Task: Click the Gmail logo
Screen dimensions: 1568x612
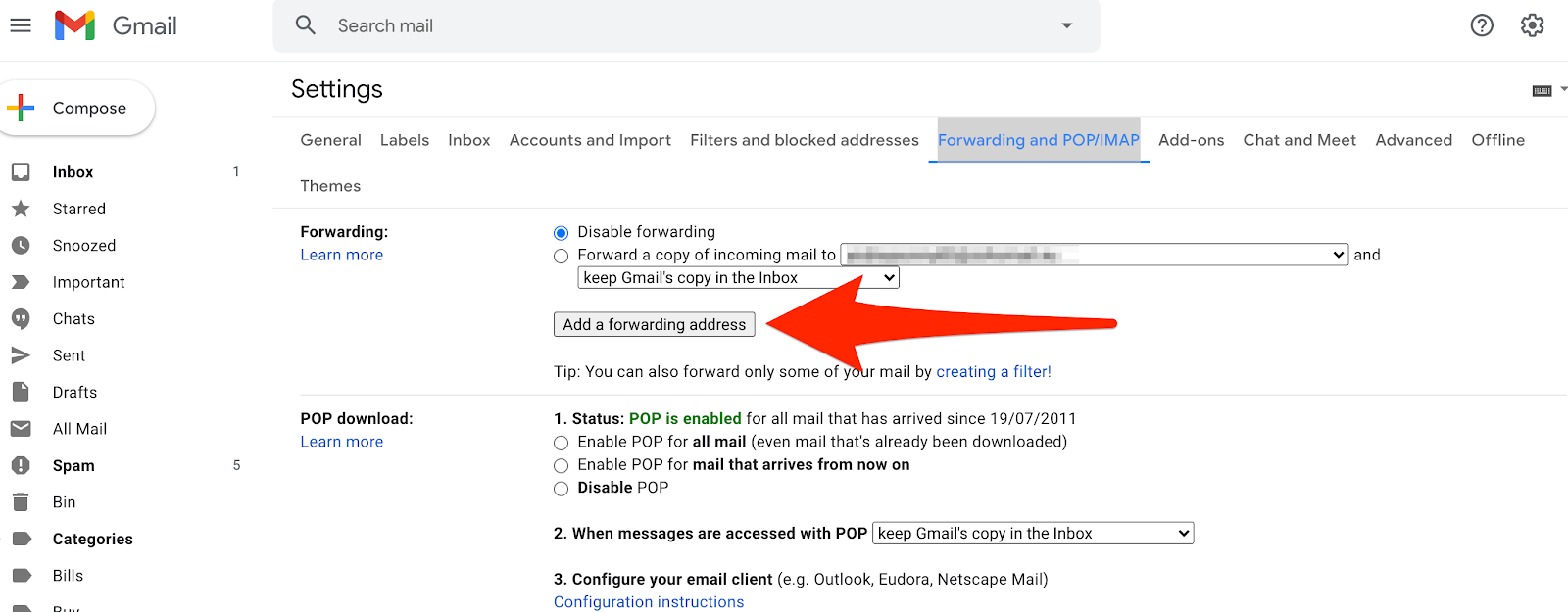Action: tap(116, 25)
